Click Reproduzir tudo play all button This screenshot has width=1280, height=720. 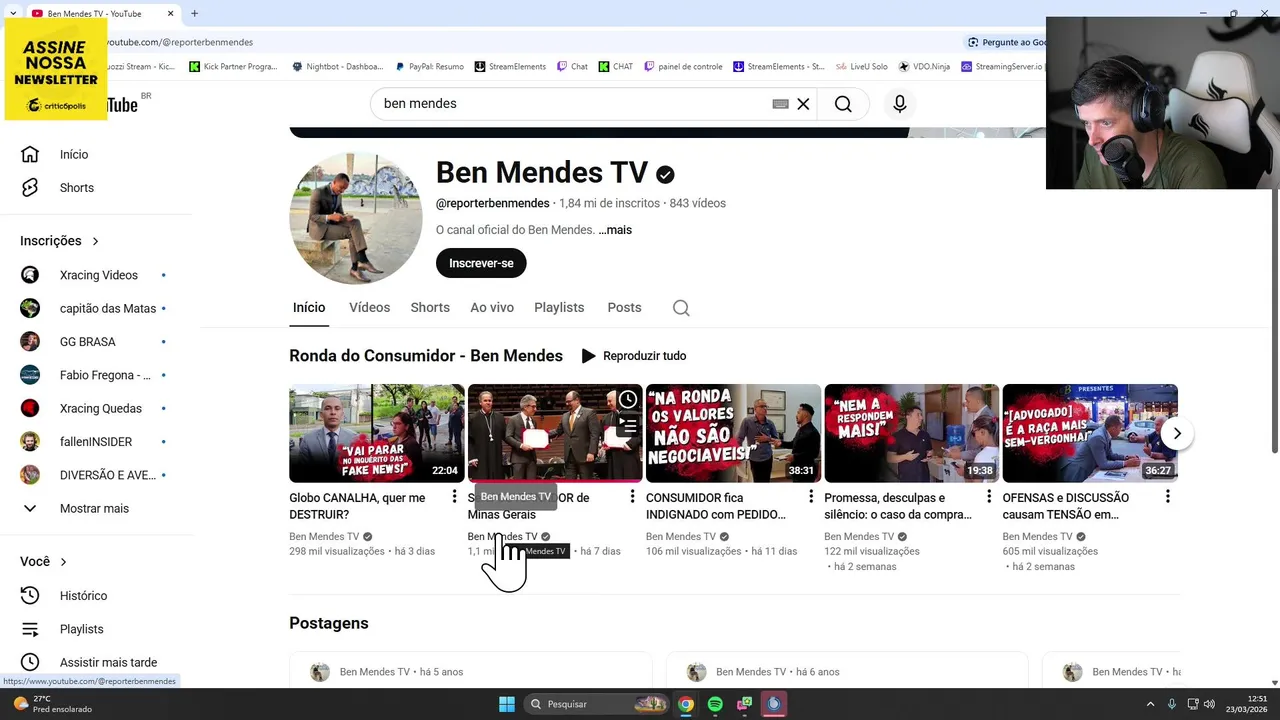click(x=634, y=356)
